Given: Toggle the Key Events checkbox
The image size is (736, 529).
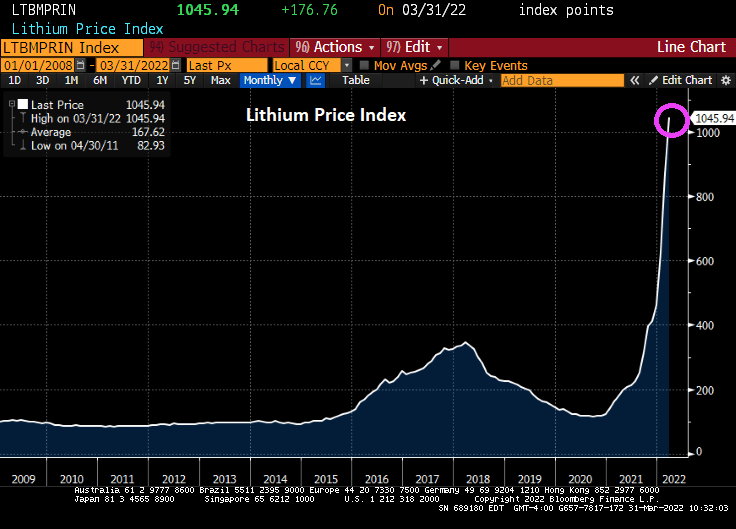Looking at the screenshot, I should point(454,65).
